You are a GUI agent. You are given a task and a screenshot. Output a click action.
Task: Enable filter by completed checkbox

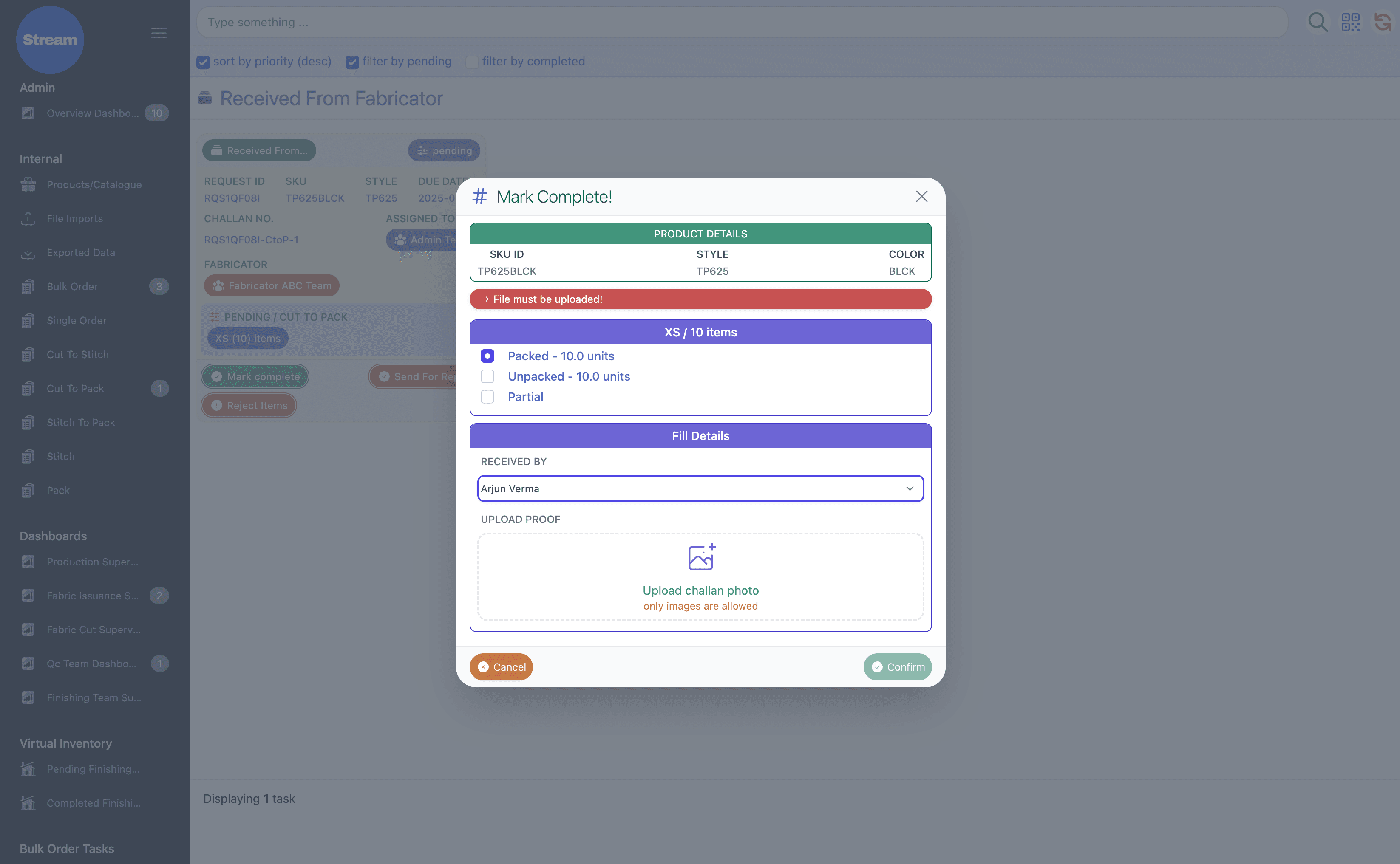pyautogui.click(x=472, y=62)
